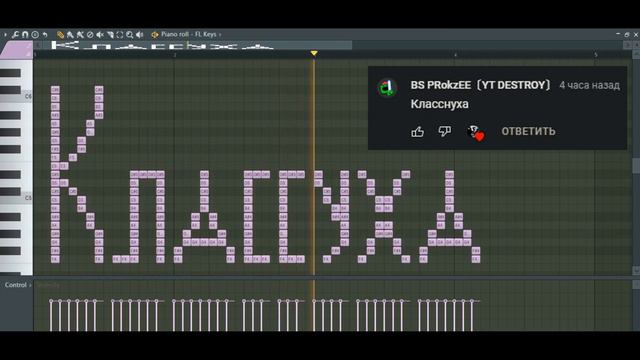
Task: Click bar 4 on the timeline ruler
Action: point(456,55)
